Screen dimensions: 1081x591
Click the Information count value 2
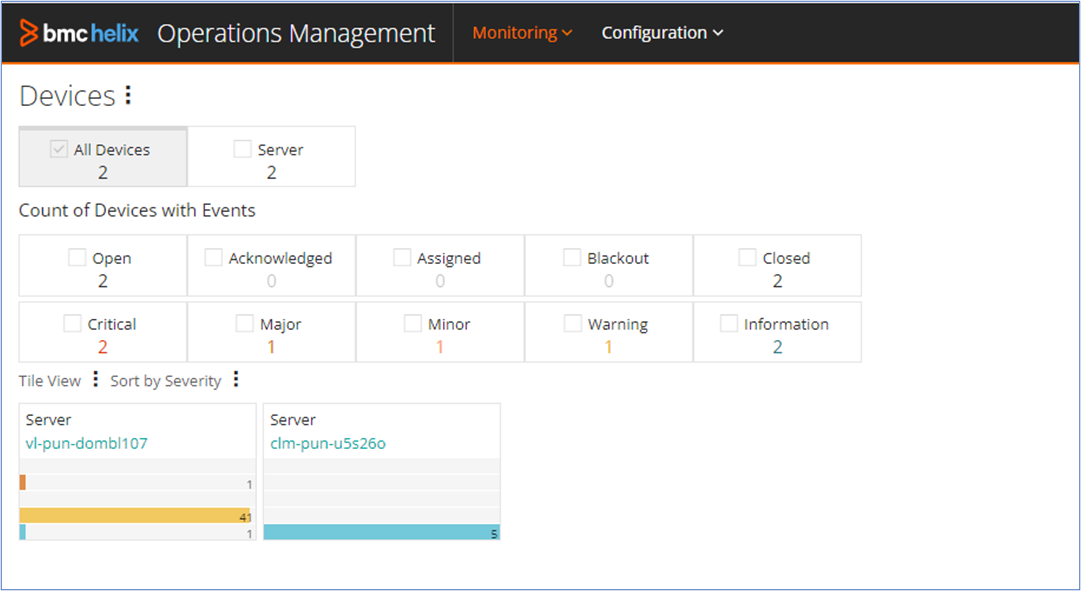(778, 347)
